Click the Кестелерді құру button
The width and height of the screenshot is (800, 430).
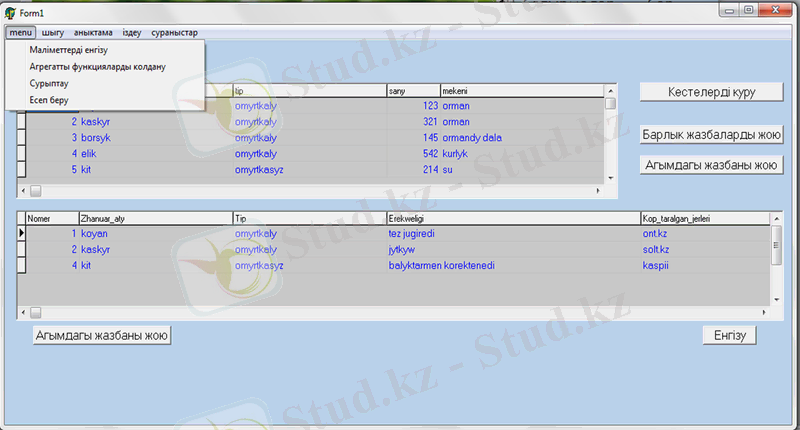711,92
